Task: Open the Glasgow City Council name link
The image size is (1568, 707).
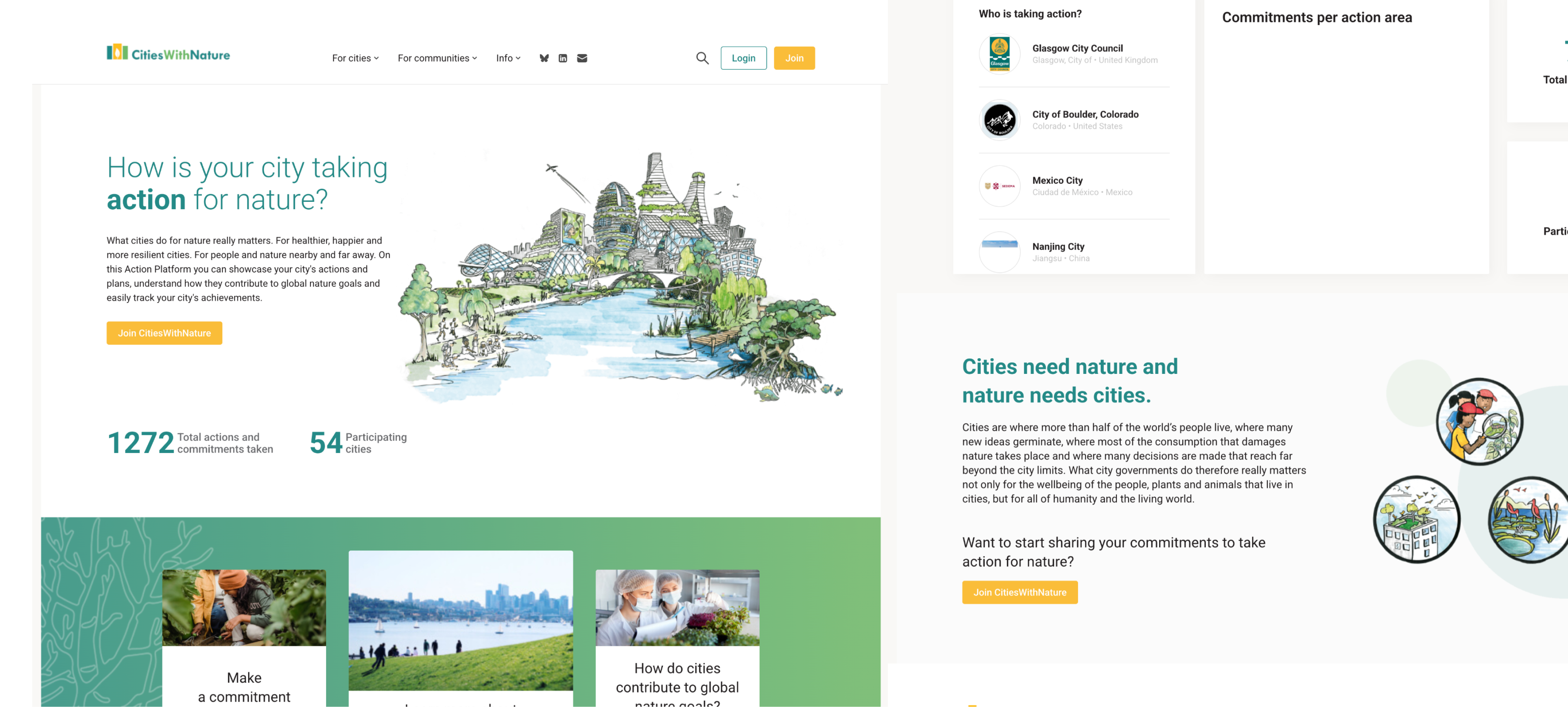Action: click(1077, 48)
